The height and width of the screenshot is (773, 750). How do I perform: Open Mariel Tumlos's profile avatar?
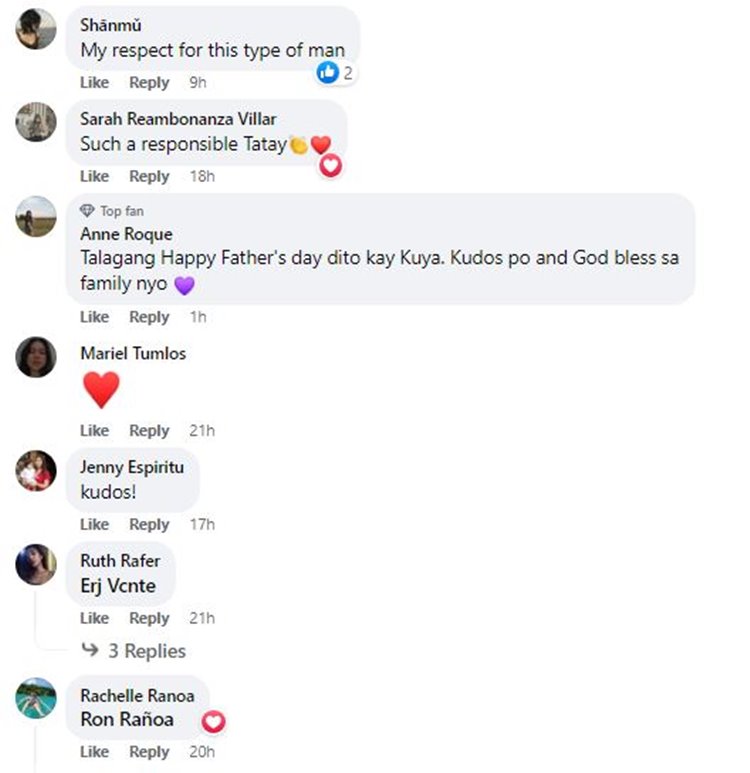point(36,357)
